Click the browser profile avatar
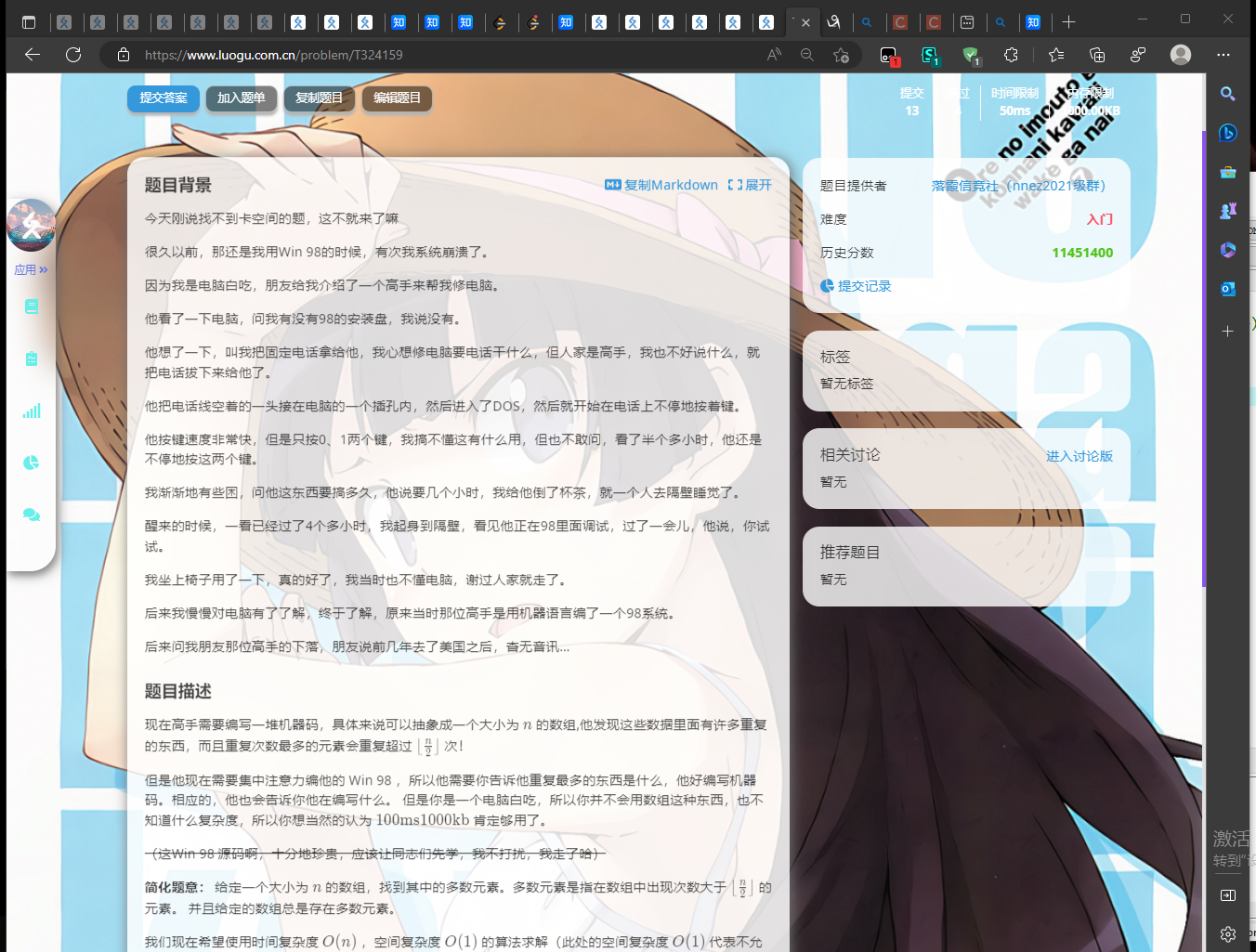This screenshot has height=952, width=1256. pyautogui.click(x=1181, y=55)
